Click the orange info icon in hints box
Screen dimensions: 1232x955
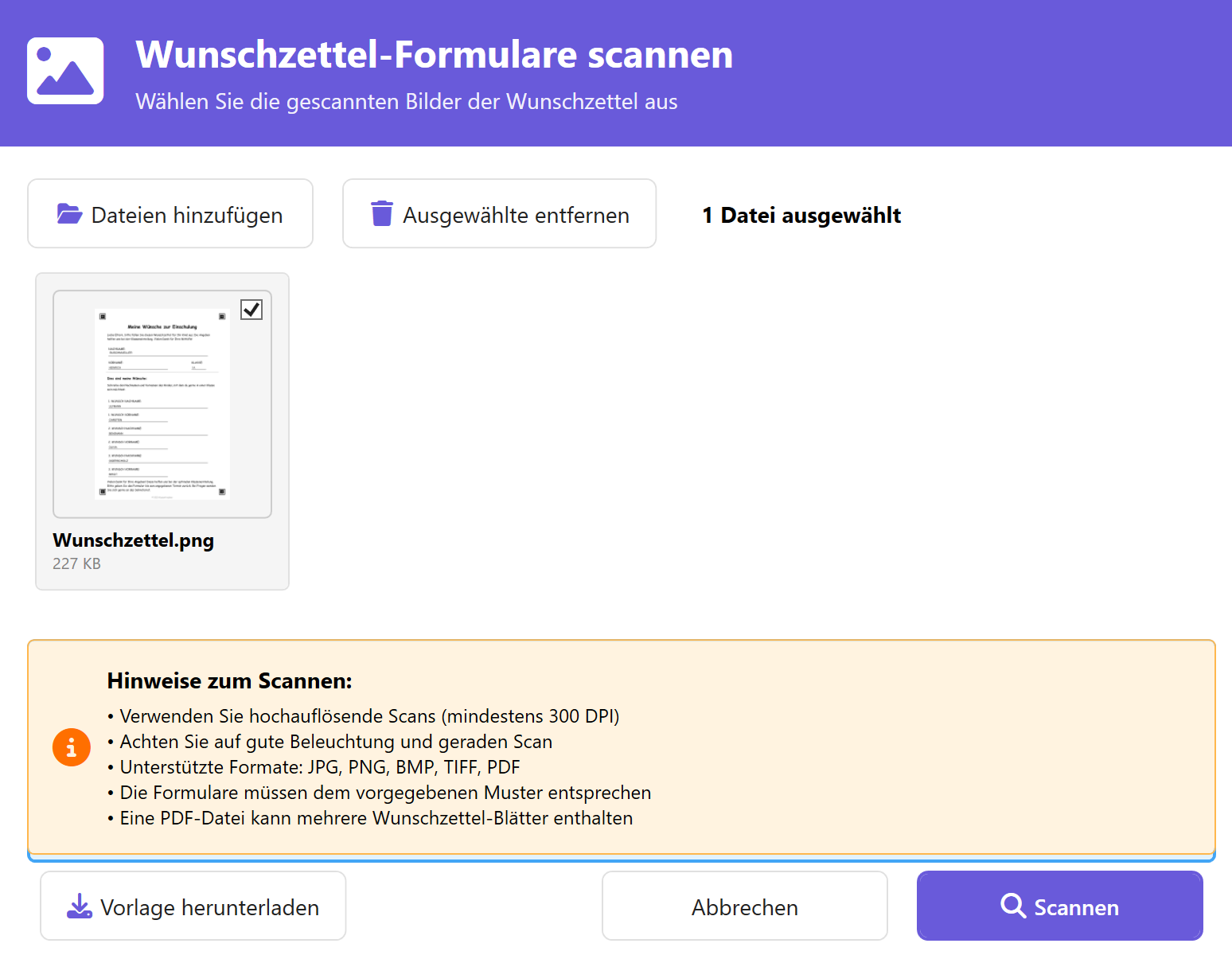(72, 747)
